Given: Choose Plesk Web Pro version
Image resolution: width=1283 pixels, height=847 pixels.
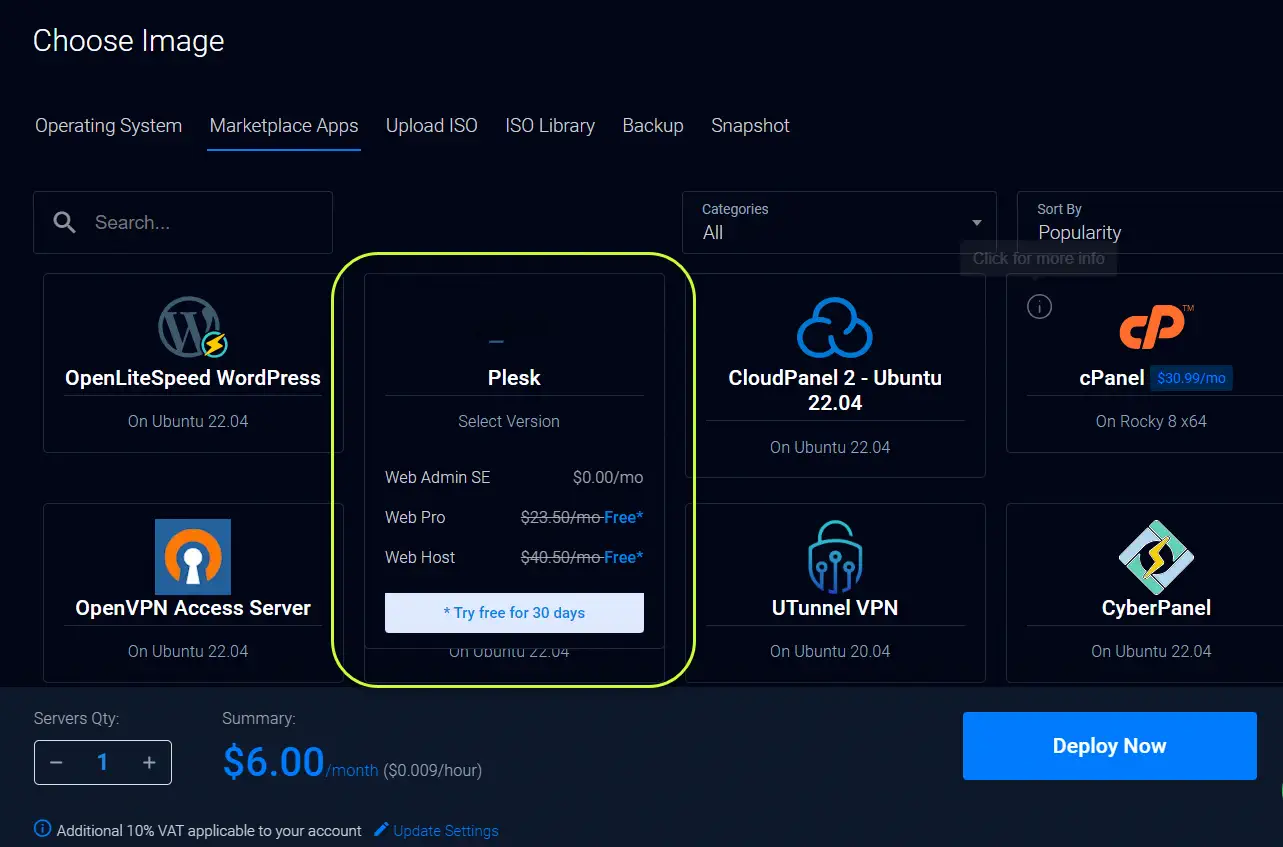Looking at the screenshot, I should 514,518.
